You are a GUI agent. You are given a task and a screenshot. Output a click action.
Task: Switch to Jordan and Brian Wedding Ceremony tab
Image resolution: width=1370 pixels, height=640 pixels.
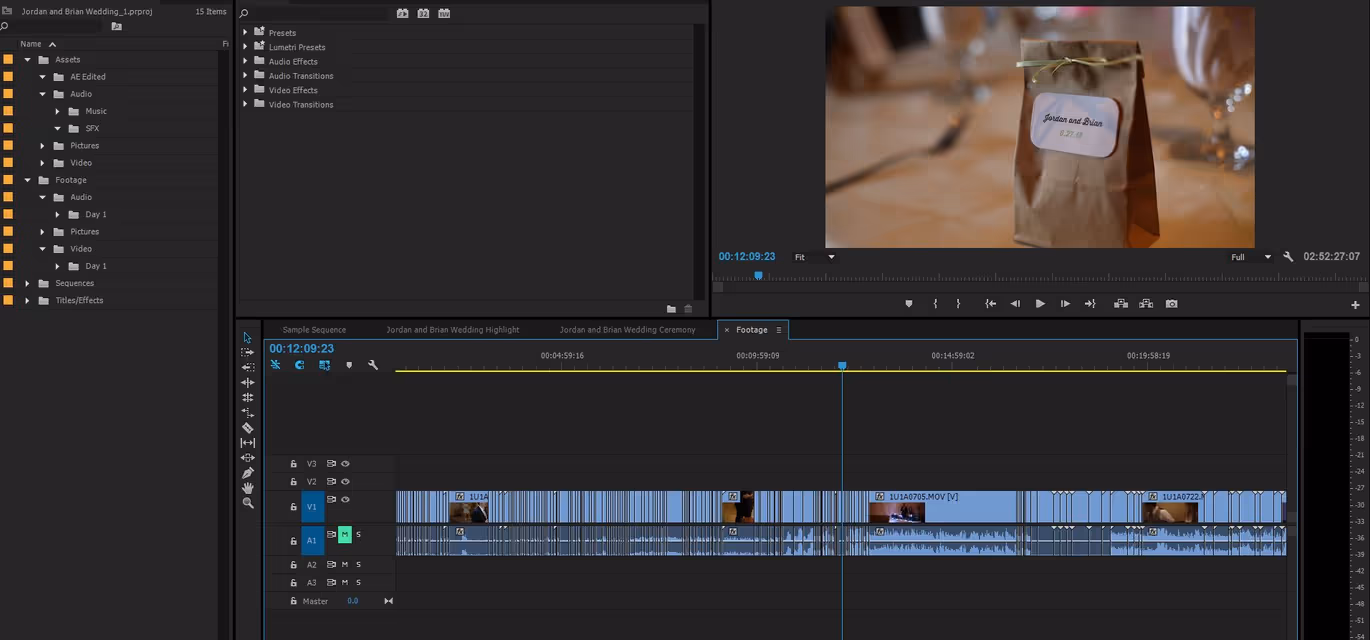[627, 329]
